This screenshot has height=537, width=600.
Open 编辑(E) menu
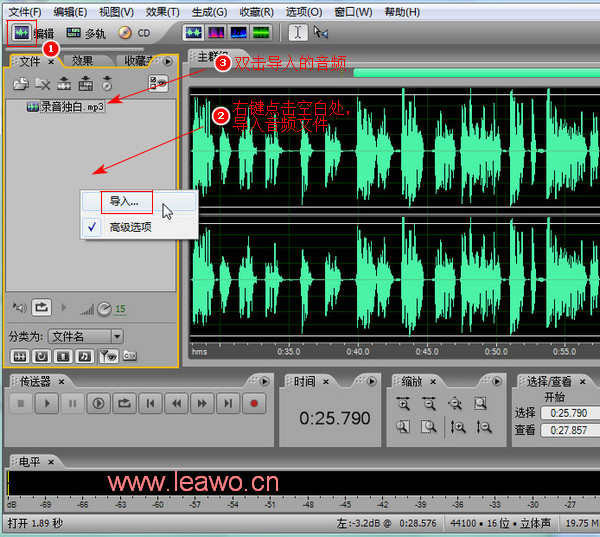pos(70,12)
